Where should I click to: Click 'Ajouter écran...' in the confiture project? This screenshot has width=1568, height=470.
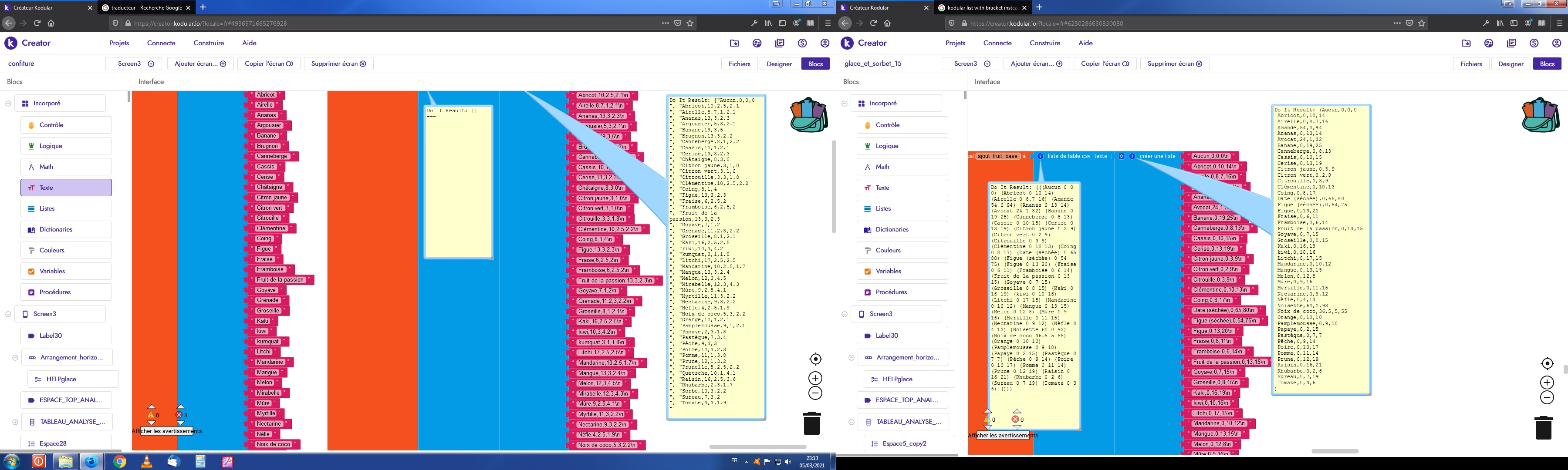199,64
